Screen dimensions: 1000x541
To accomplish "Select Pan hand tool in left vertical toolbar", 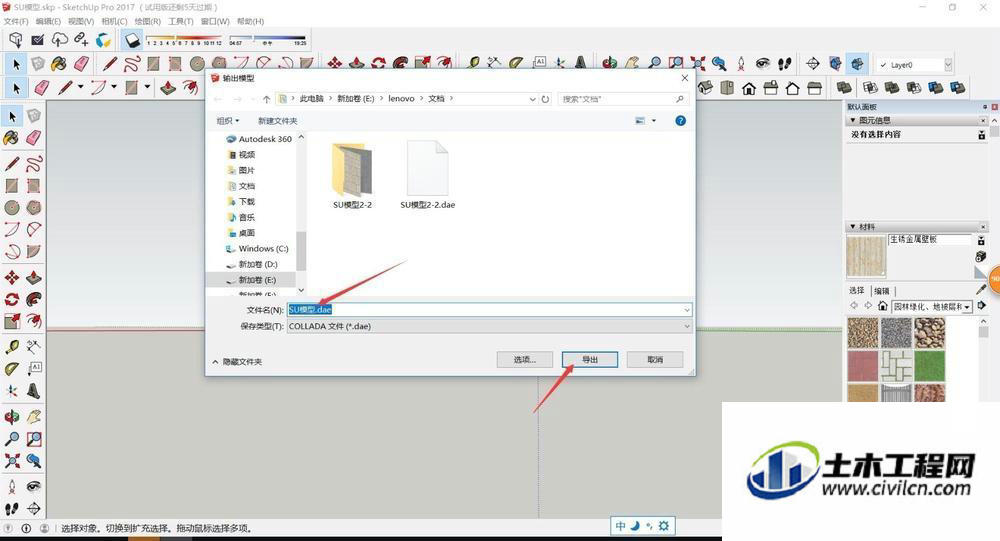I will click(x=34, y=417).
